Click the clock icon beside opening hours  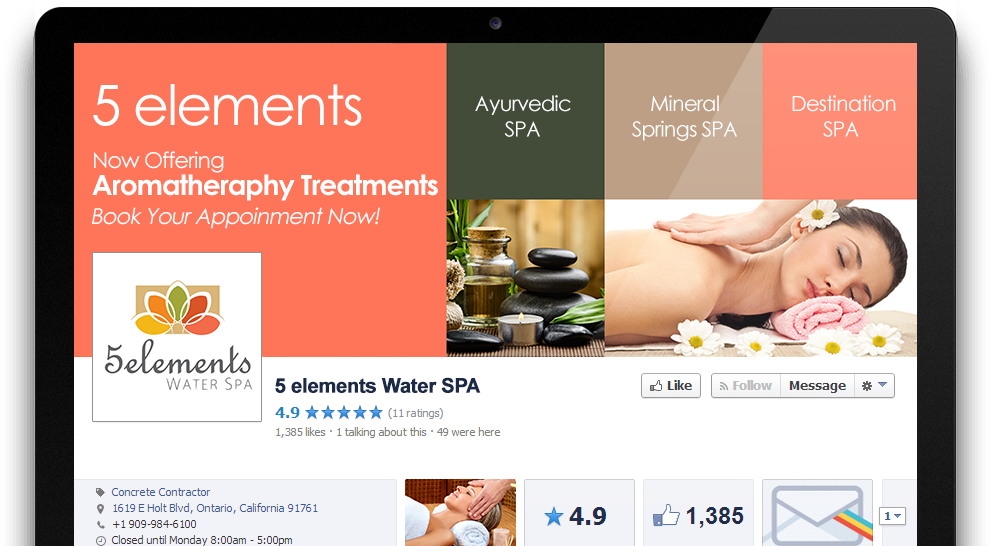pyautogui.click(x=100, y=540)
